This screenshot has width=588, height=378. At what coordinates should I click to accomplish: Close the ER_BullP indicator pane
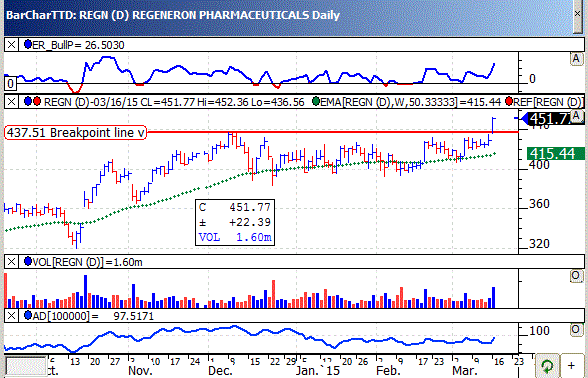[x=11, y=45]
